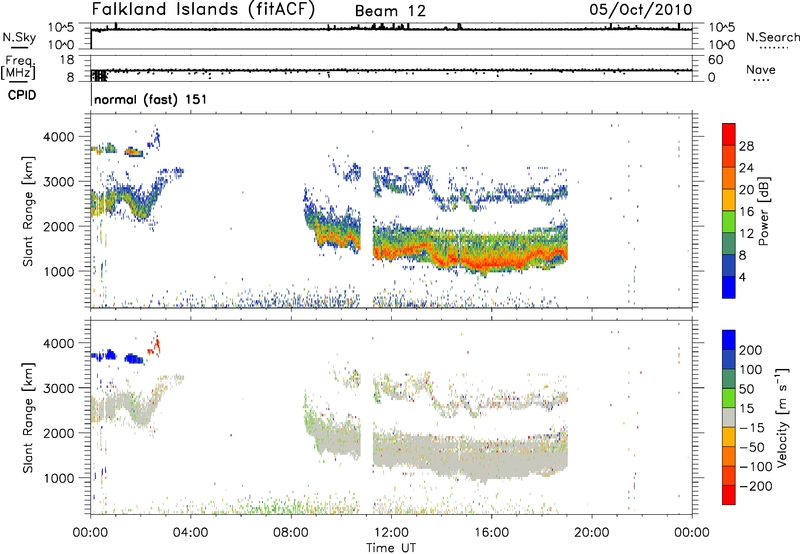The height and width of the screenshot is (554, 800).
Task: Click the '28' power colorbar label
Action: point(746,146)
